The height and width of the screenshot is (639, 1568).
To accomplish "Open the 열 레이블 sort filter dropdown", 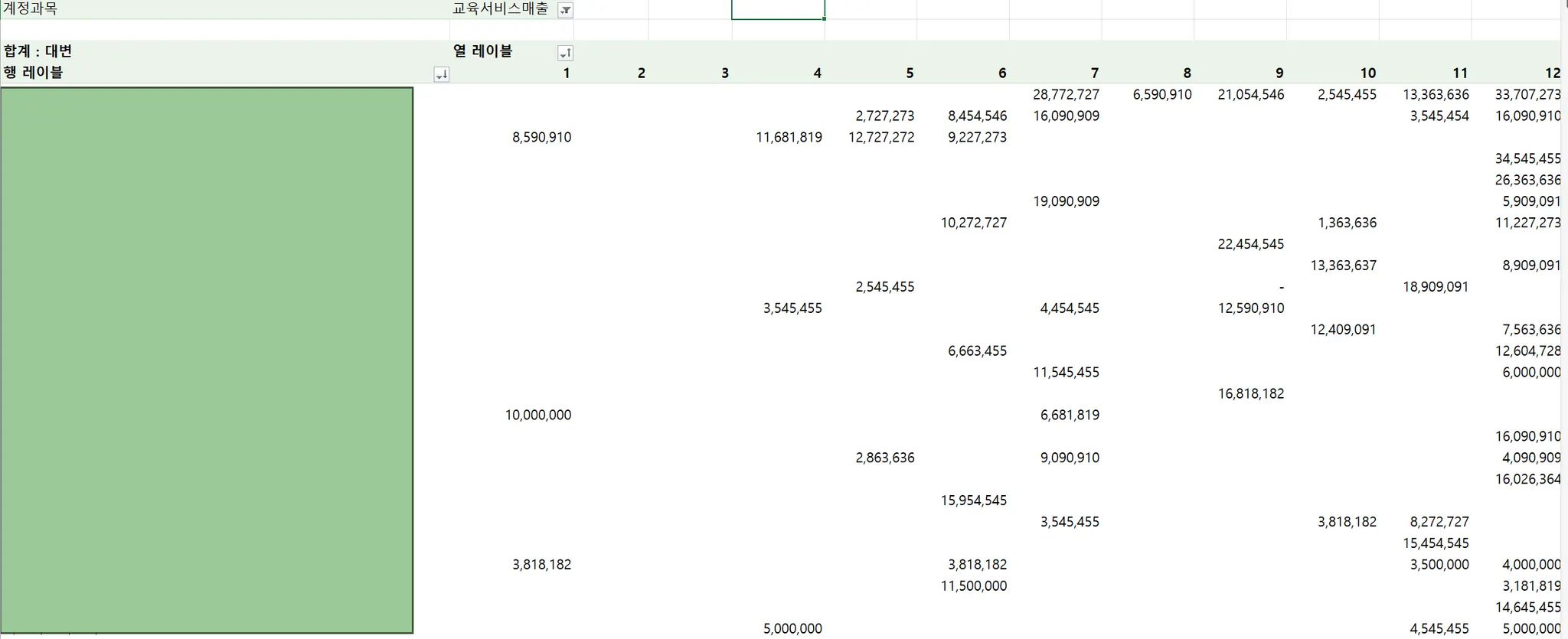I will pyautogui.click(x=565, y=53).
